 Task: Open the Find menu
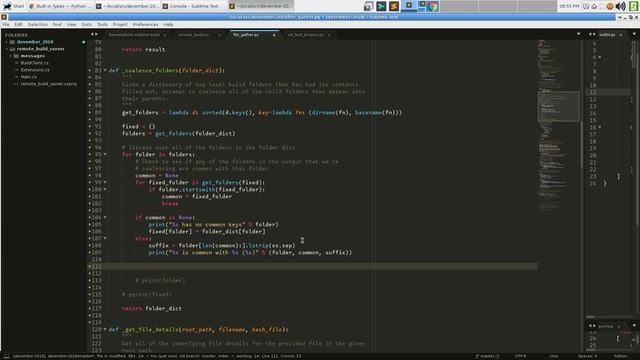[x=57, y=24]
